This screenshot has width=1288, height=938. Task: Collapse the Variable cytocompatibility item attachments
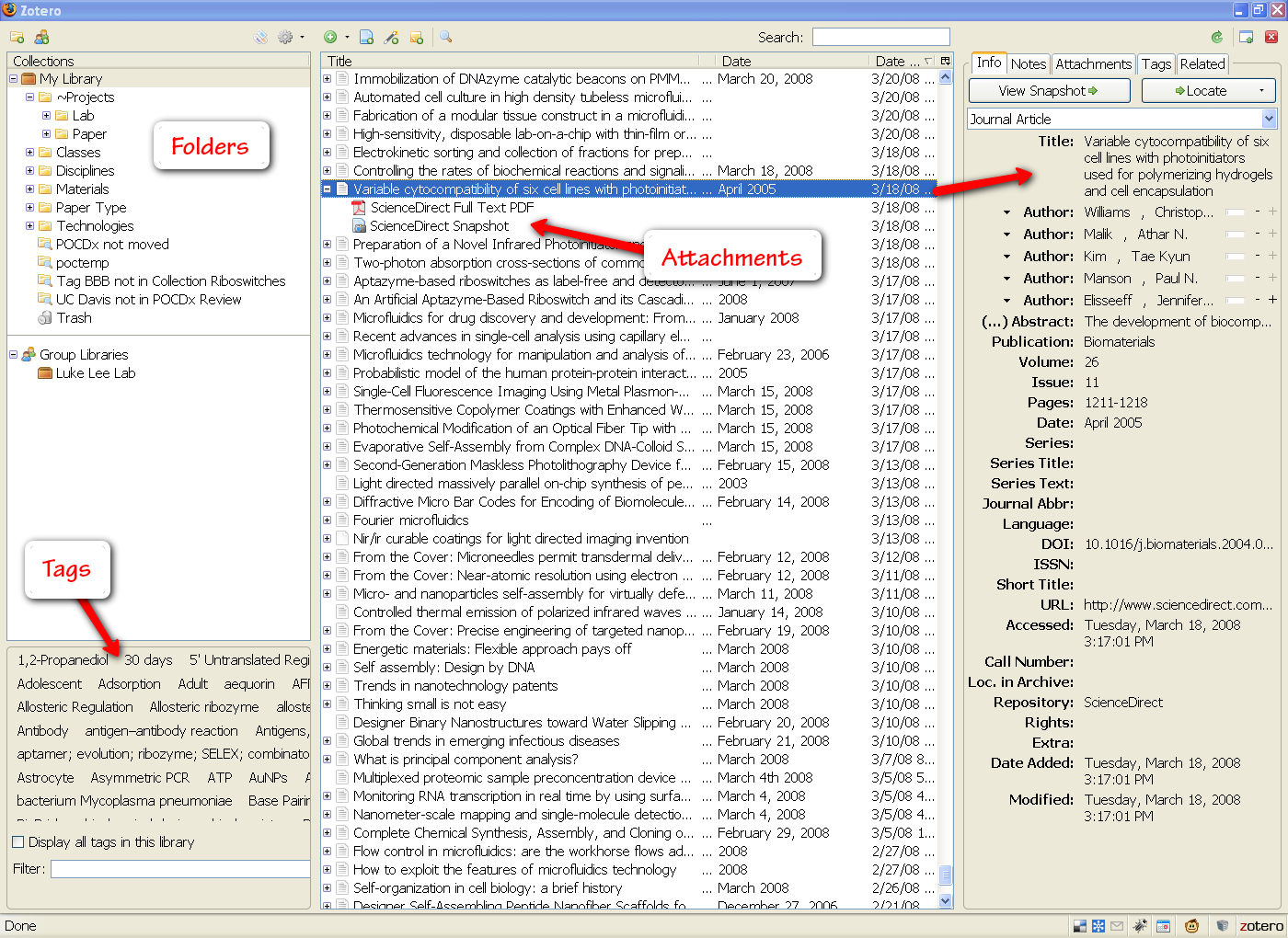327,189
